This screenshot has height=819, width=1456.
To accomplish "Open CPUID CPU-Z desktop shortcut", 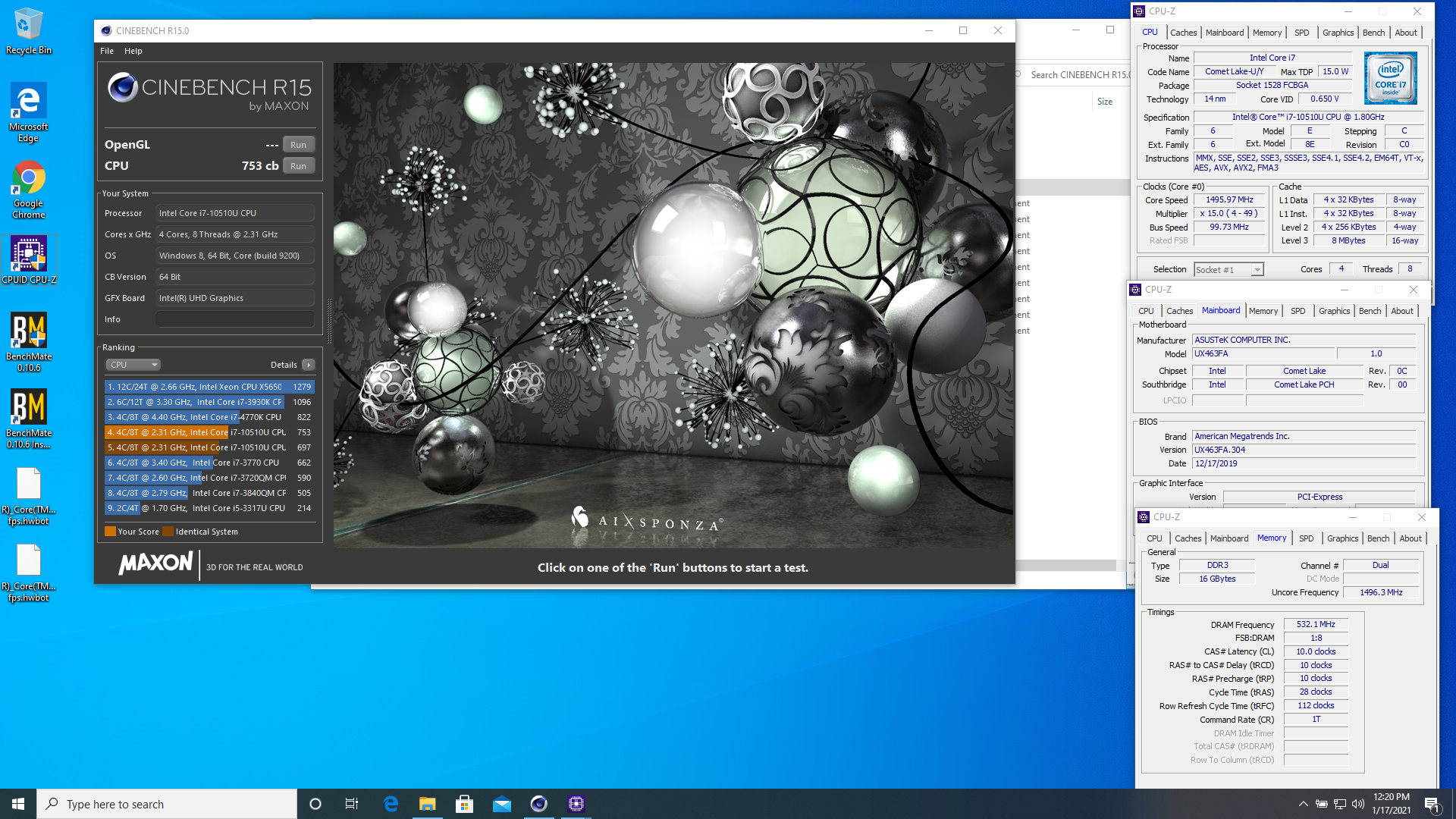I will (28, 259).
